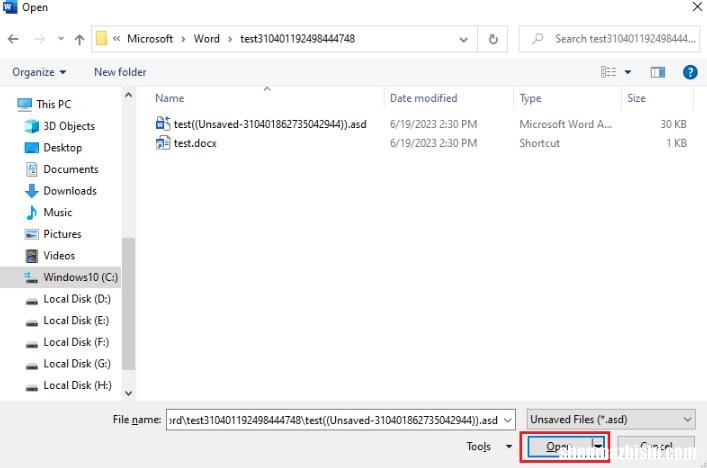Expand the File name dropdown arrow
This screenshot has height=468, width=707.
click(508, 420)
